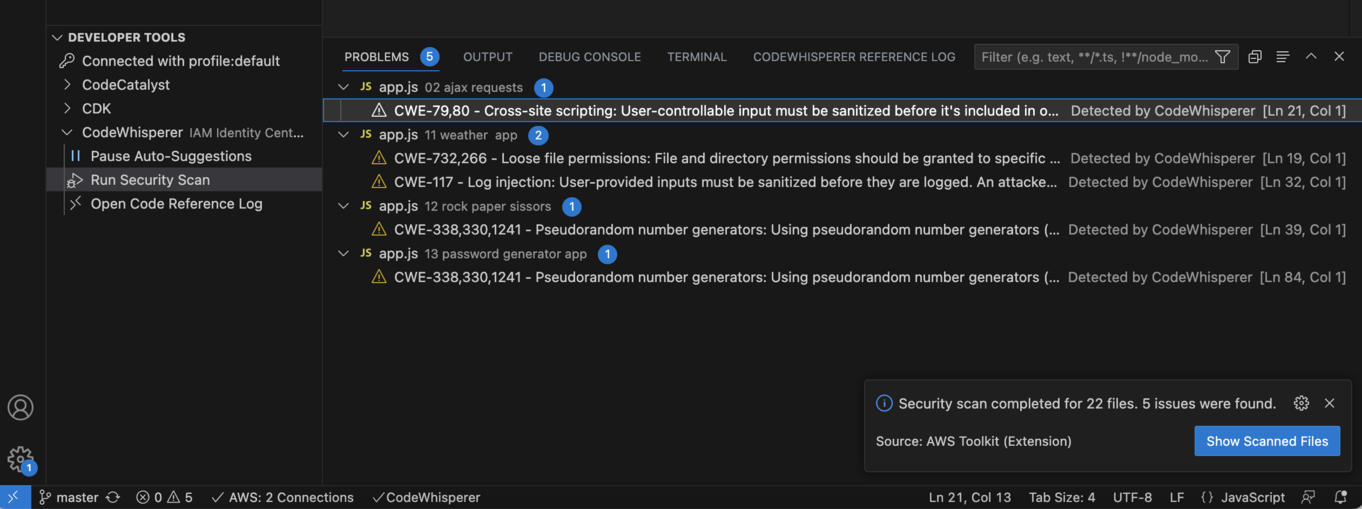This screenshot has width=1362, height=509.
Task: Click Tab Size: 4 indicator
Action: [x=1062, y=497]
